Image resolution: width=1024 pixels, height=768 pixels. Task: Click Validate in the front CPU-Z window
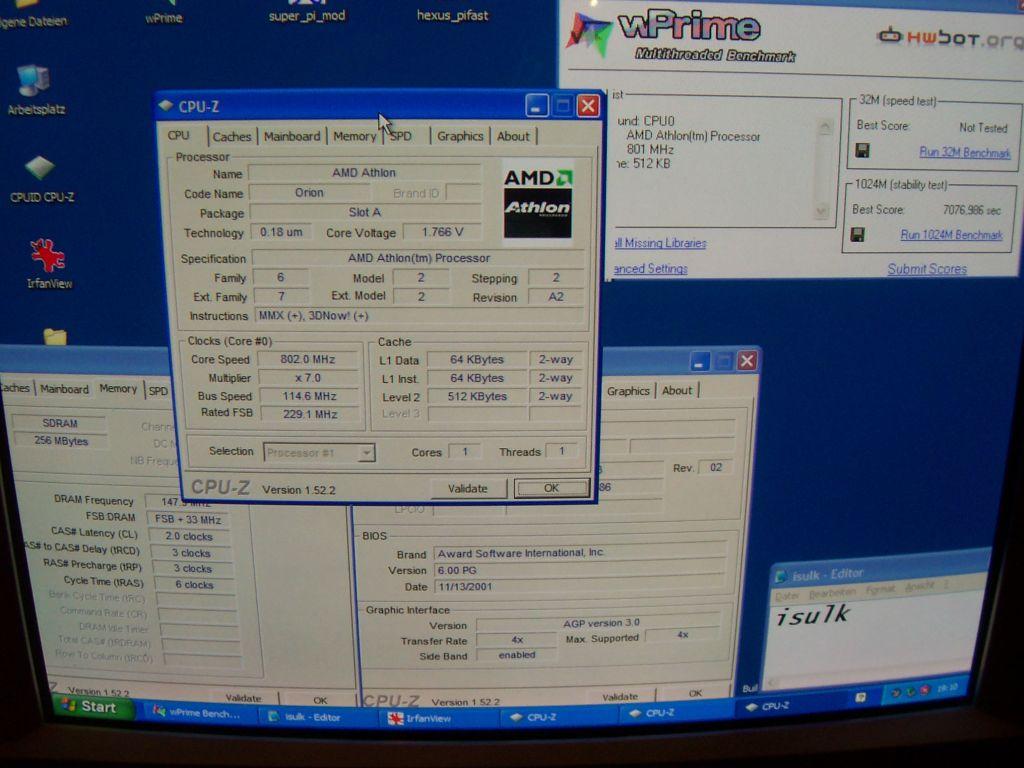tap(468, 488)
